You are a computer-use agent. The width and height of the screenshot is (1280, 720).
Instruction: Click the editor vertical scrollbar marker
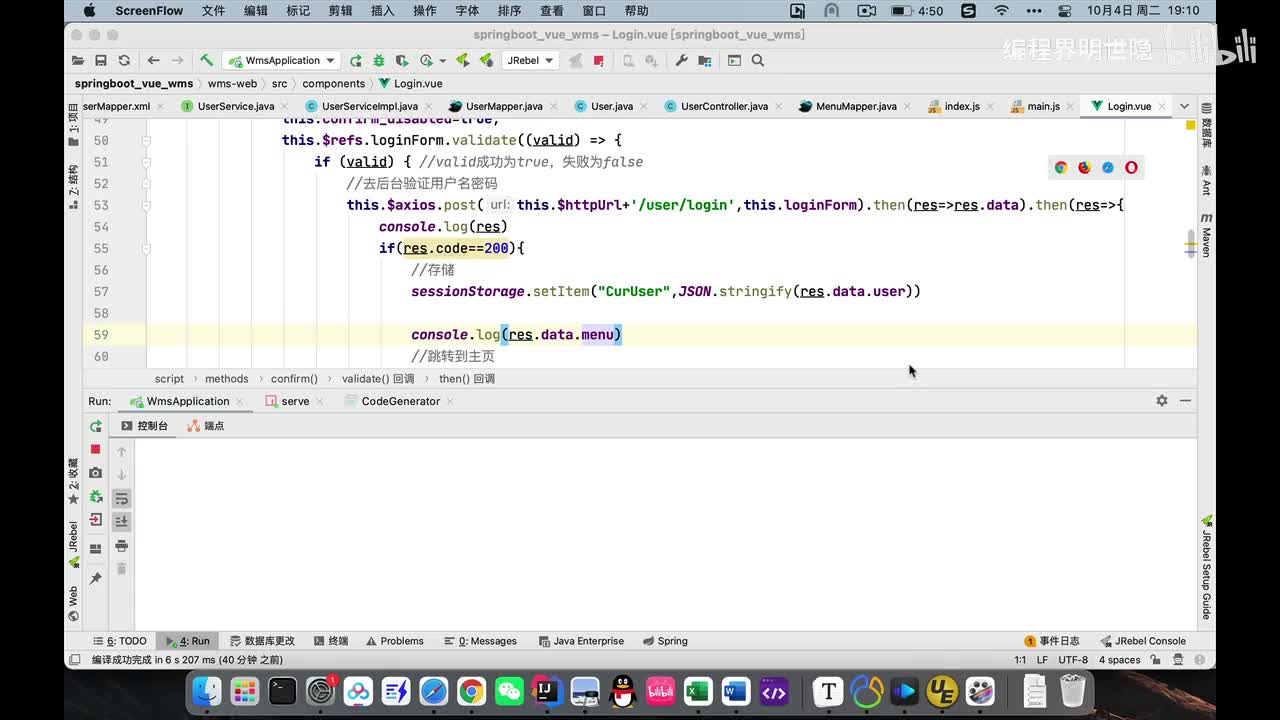pyautogui.click(x=1190, y=244)
